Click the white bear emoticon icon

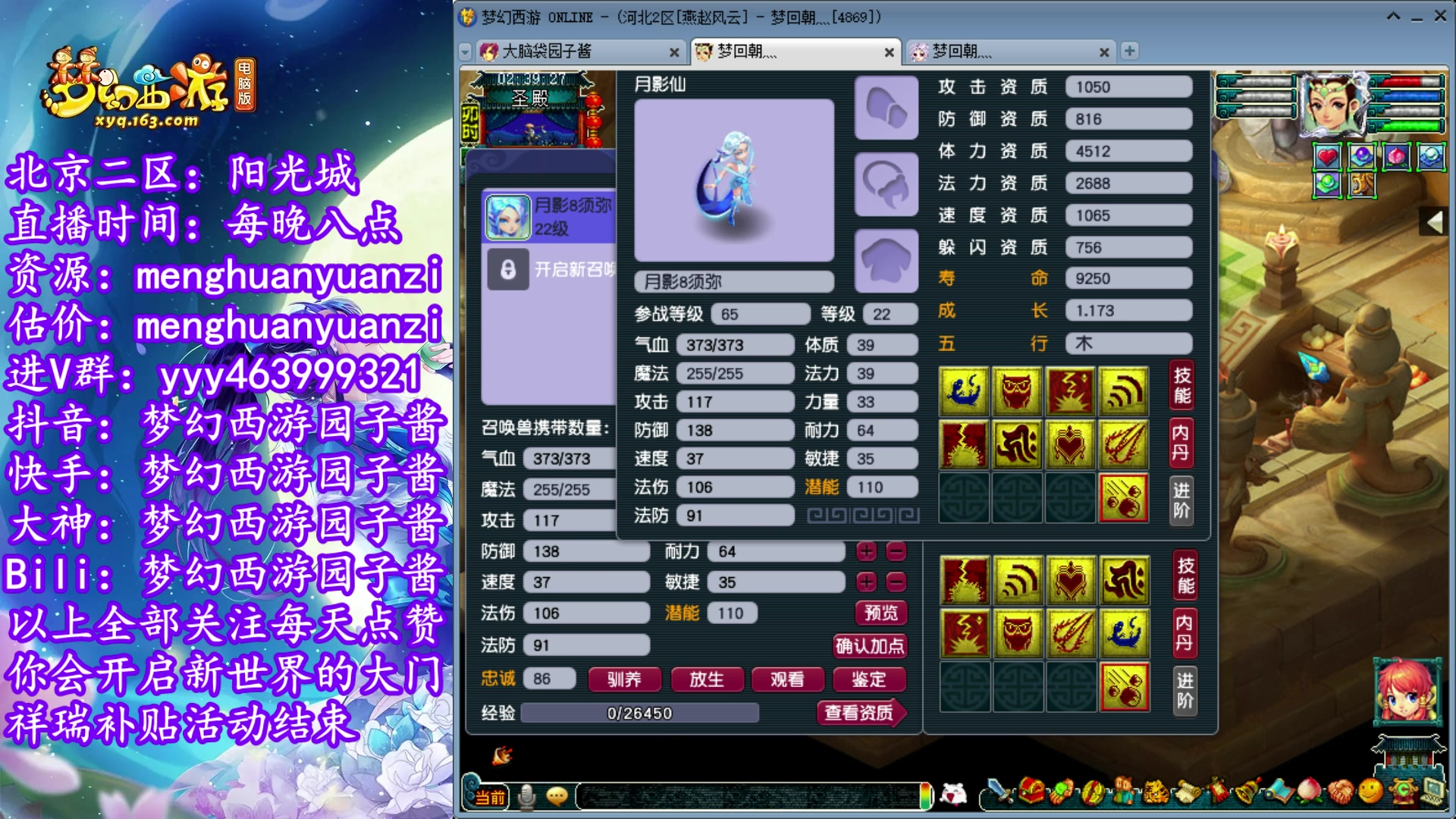click(953, 794)
